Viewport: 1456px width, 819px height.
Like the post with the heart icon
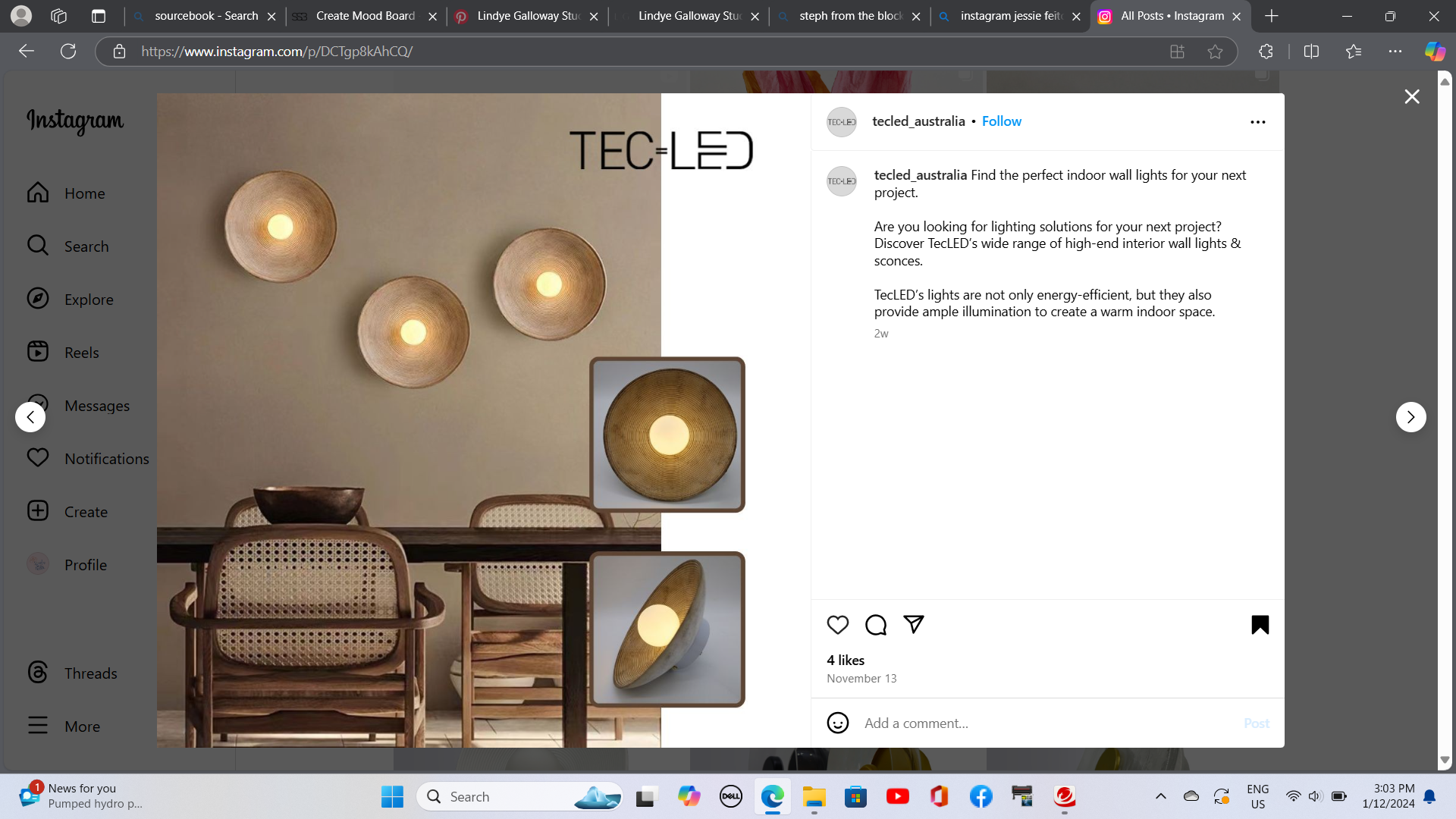pos(837,625)
